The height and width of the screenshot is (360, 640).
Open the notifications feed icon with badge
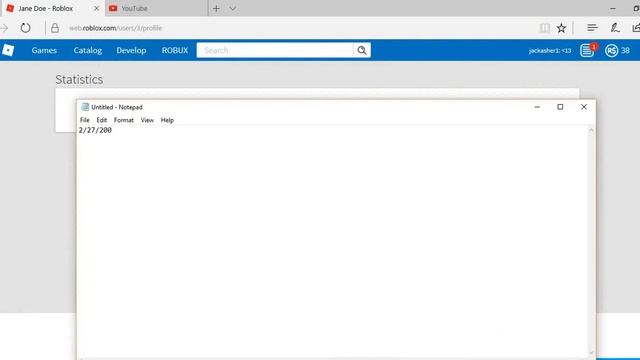click(x=588, y=50)
